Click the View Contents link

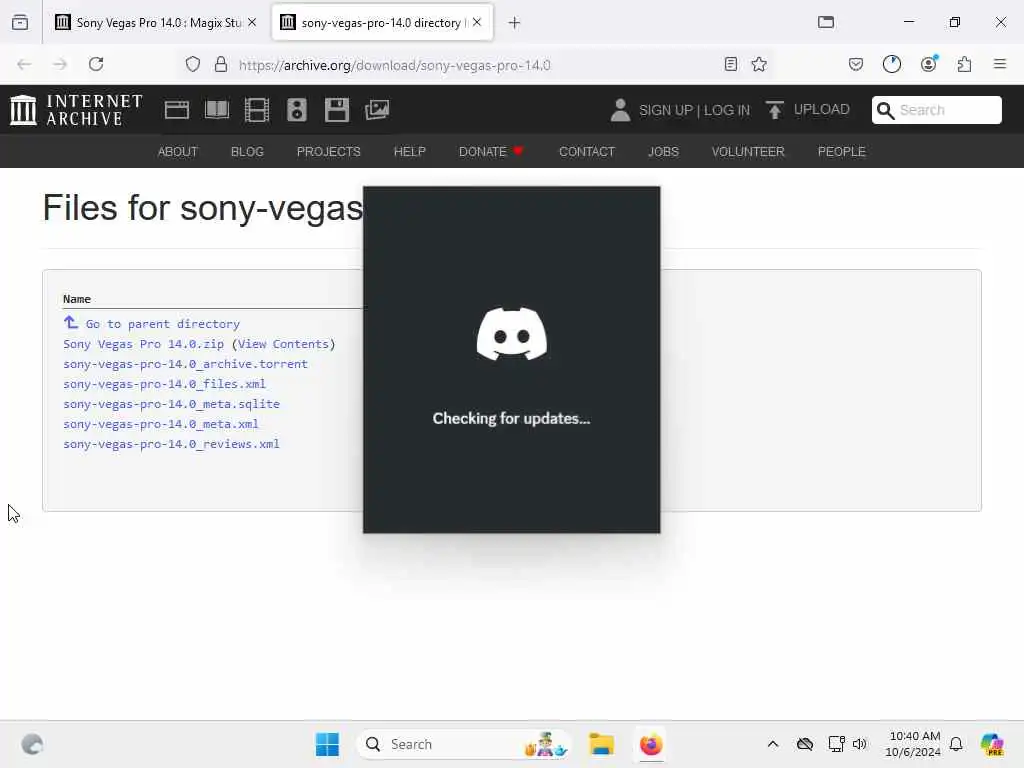(283, 344)
